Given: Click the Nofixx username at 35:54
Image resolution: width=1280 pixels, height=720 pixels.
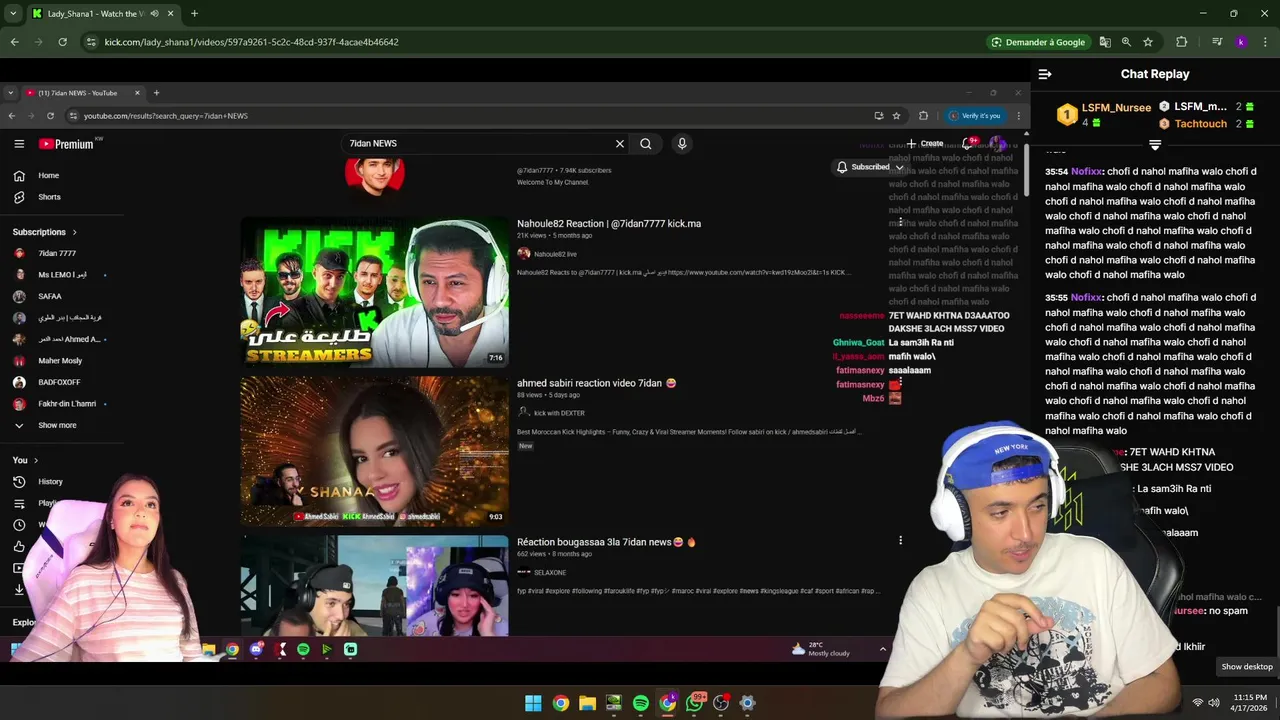Looking at the screenshot, I should (x=1086, y=171).
